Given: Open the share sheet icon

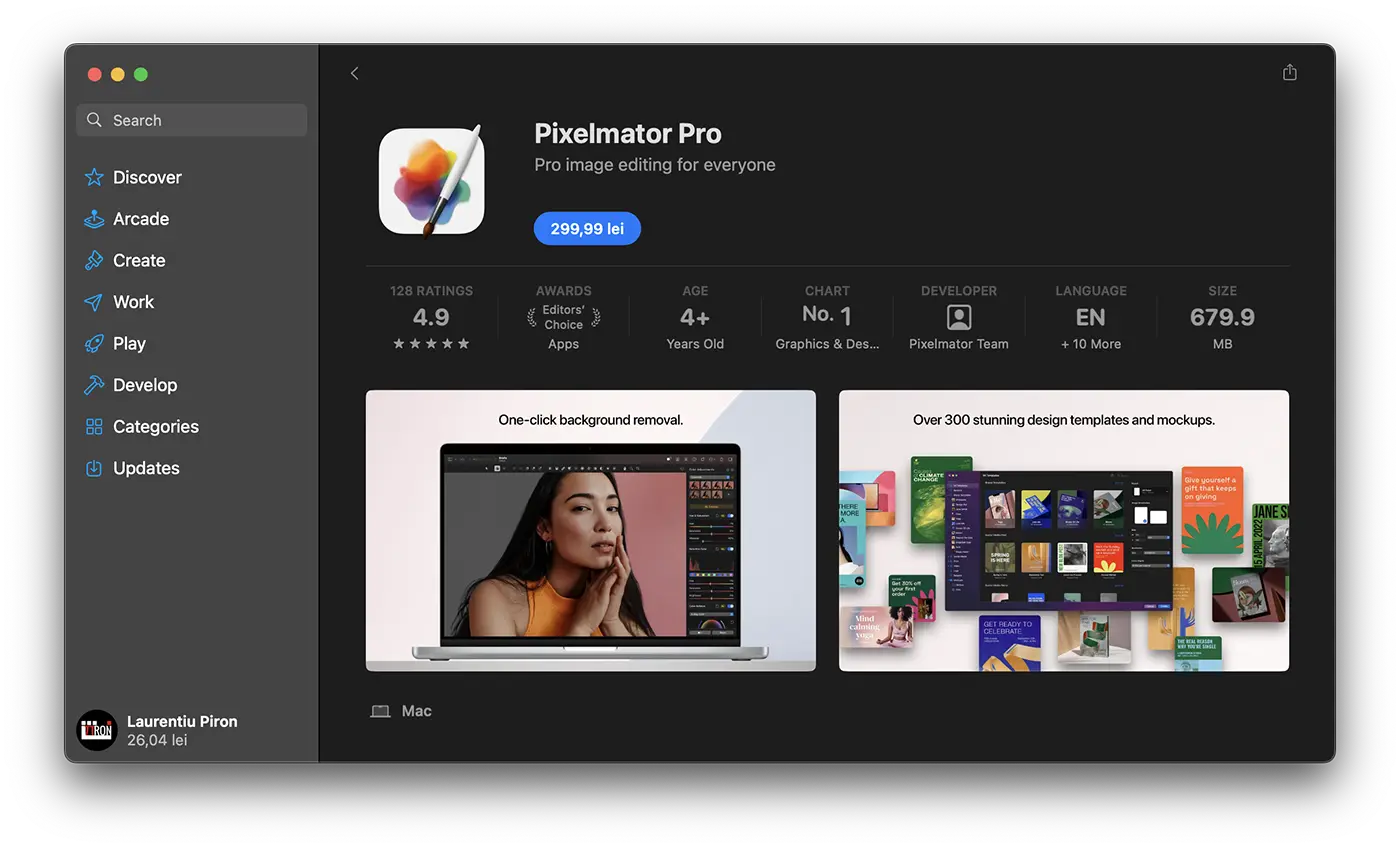Looking at the screenshot, I should tap(1290, 72).
